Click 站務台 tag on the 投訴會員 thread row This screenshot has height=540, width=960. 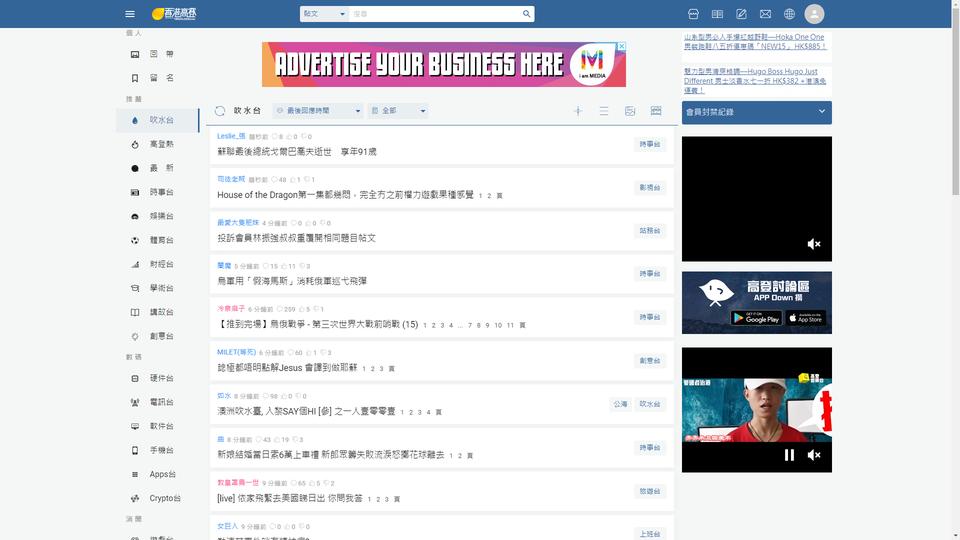pyautogui.click(x=650, y=231)
